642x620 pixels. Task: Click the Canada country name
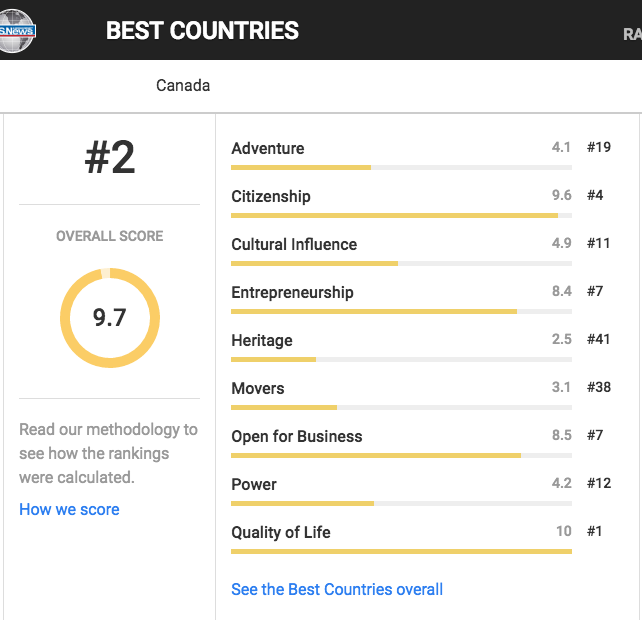pyautogui.click(x=183, y=85)
